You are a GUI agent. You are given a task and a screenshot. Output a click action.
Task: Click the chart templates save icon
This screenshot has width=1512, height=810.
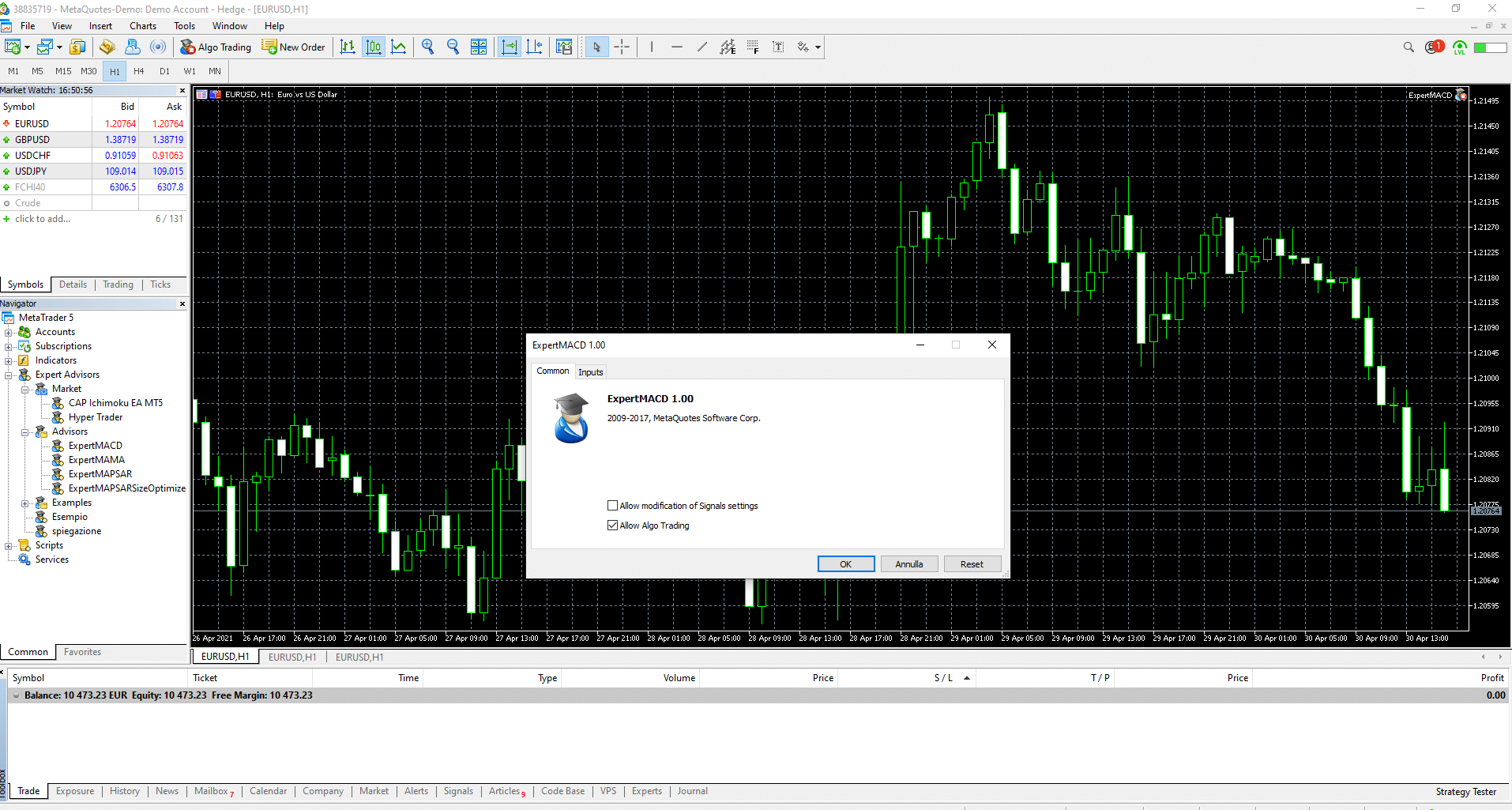click(x=564, y=47)
